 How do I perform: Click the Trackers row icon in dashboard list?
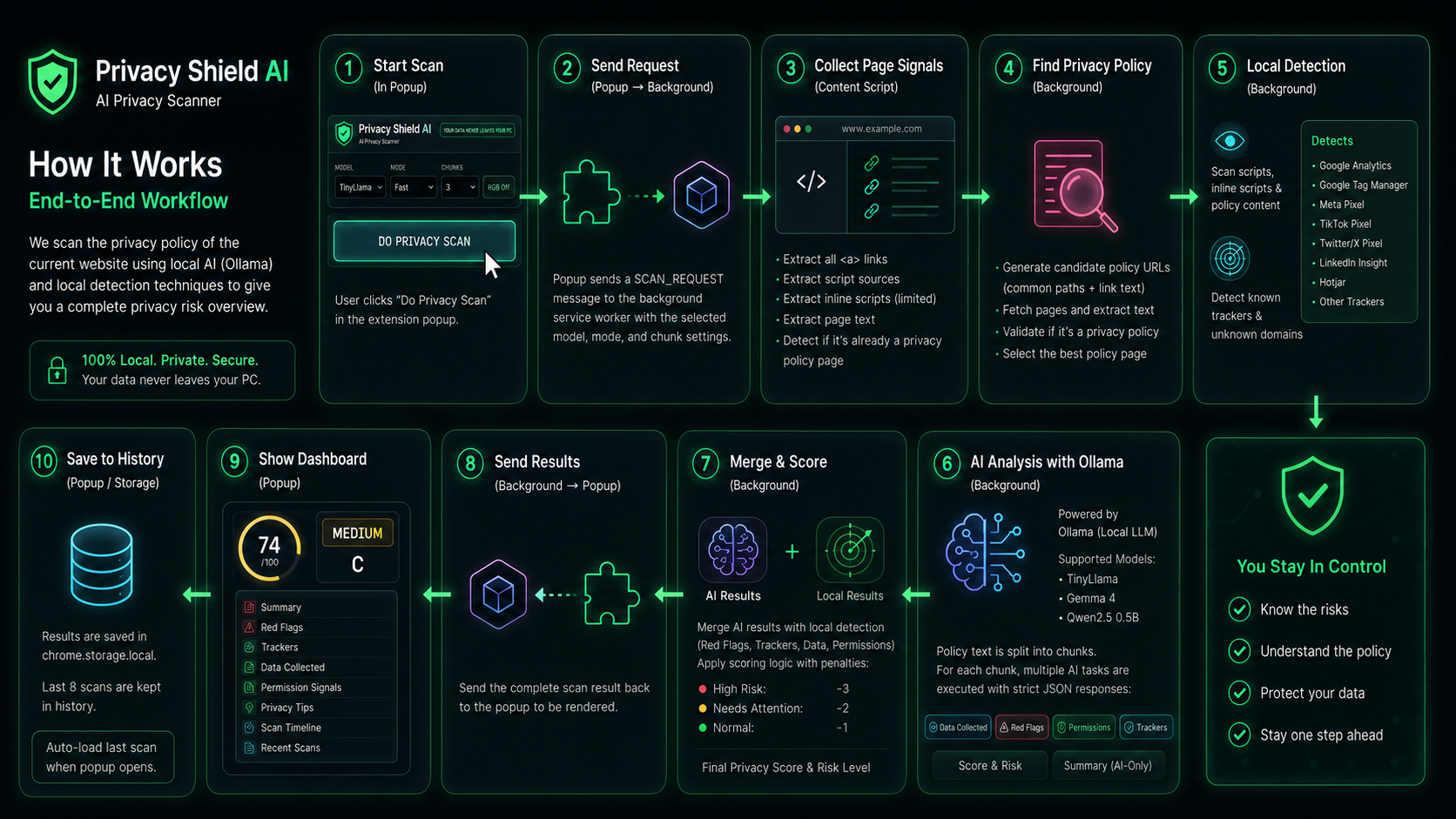pos(249,648)
